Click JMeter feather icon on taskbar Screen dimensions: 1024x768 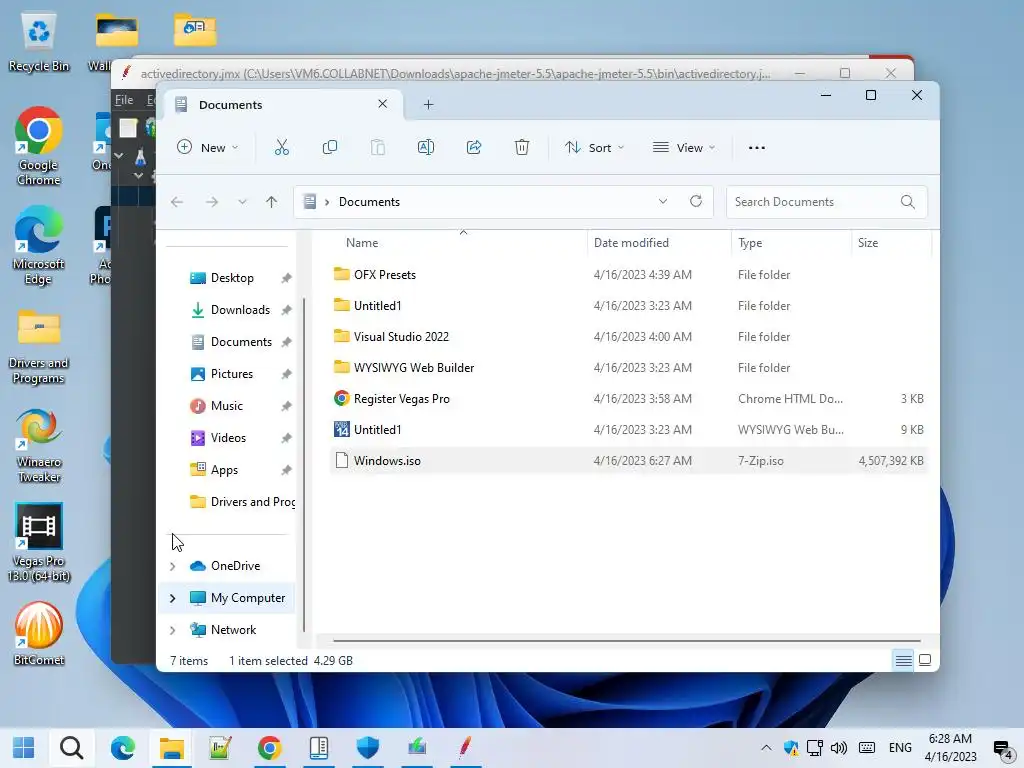pos(465,748)
